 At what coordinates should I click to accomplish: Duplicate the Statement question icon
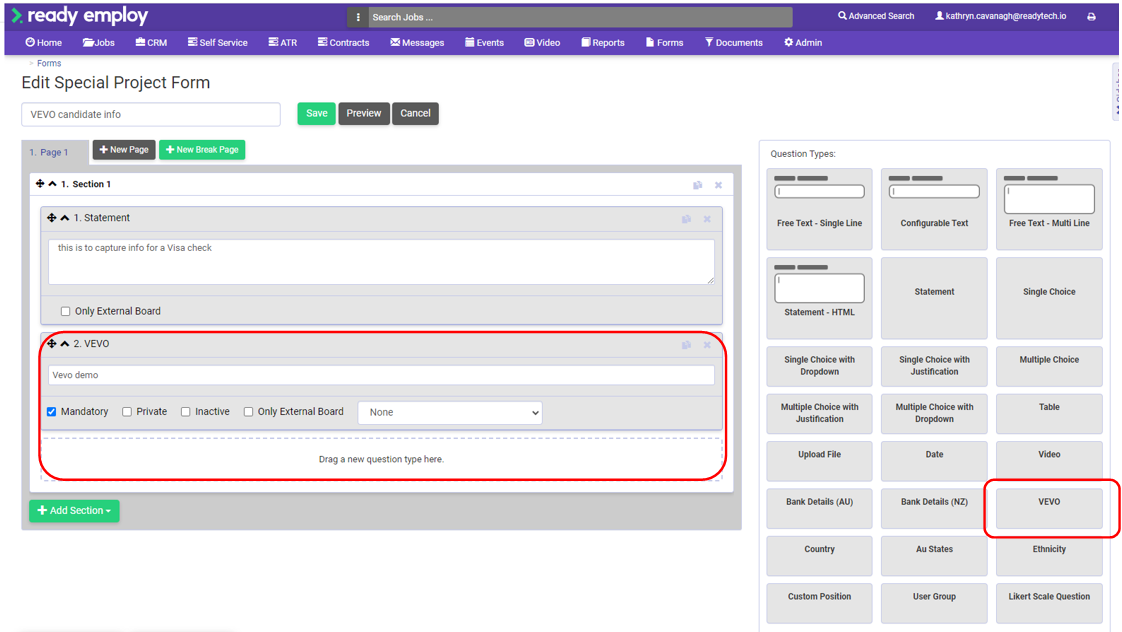(x=686, y=219)
